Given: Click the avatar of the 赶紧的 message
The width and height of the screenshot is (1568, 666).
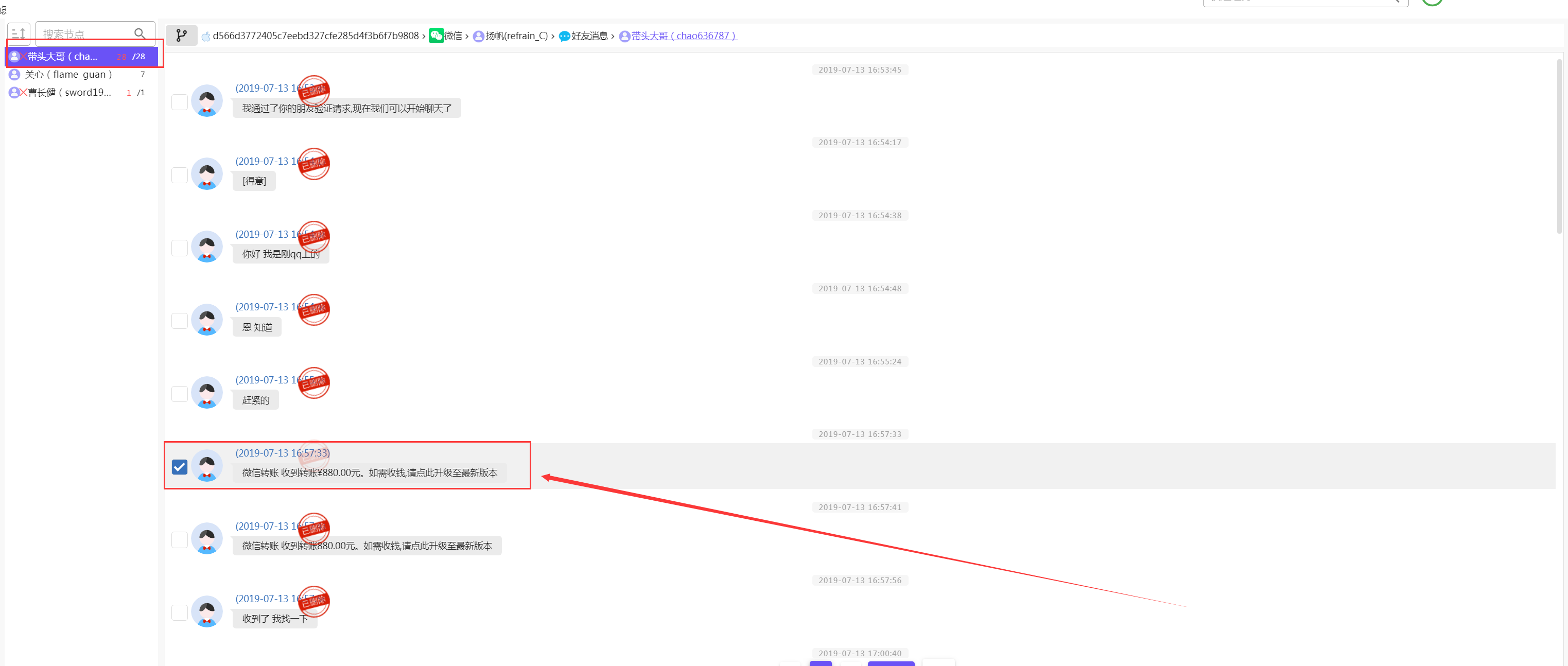Looking at the screenshot, I should coord(207,393).
